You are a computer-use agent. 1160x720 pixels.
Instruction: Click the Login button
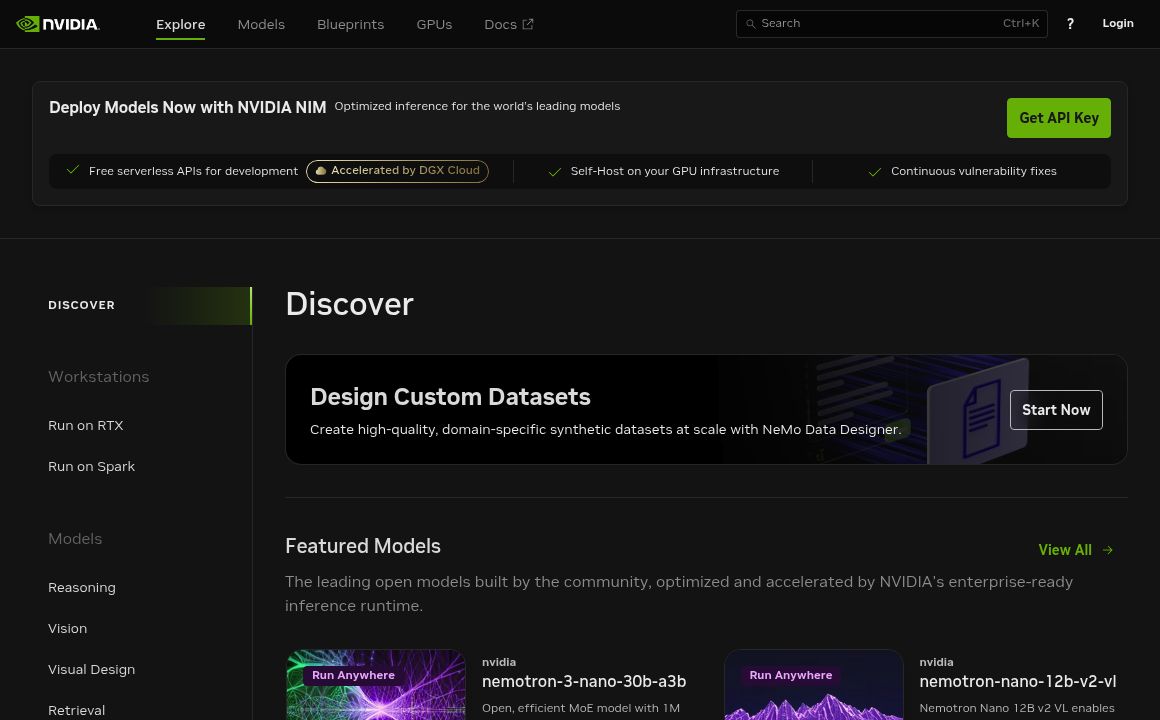tap(1118, 23)
